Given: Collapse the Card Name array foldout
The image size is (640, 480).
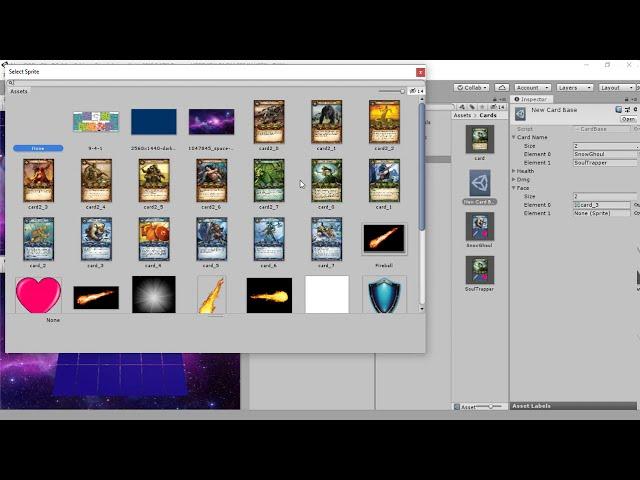Looking at the screenshot, I should (x=514, y=137).
